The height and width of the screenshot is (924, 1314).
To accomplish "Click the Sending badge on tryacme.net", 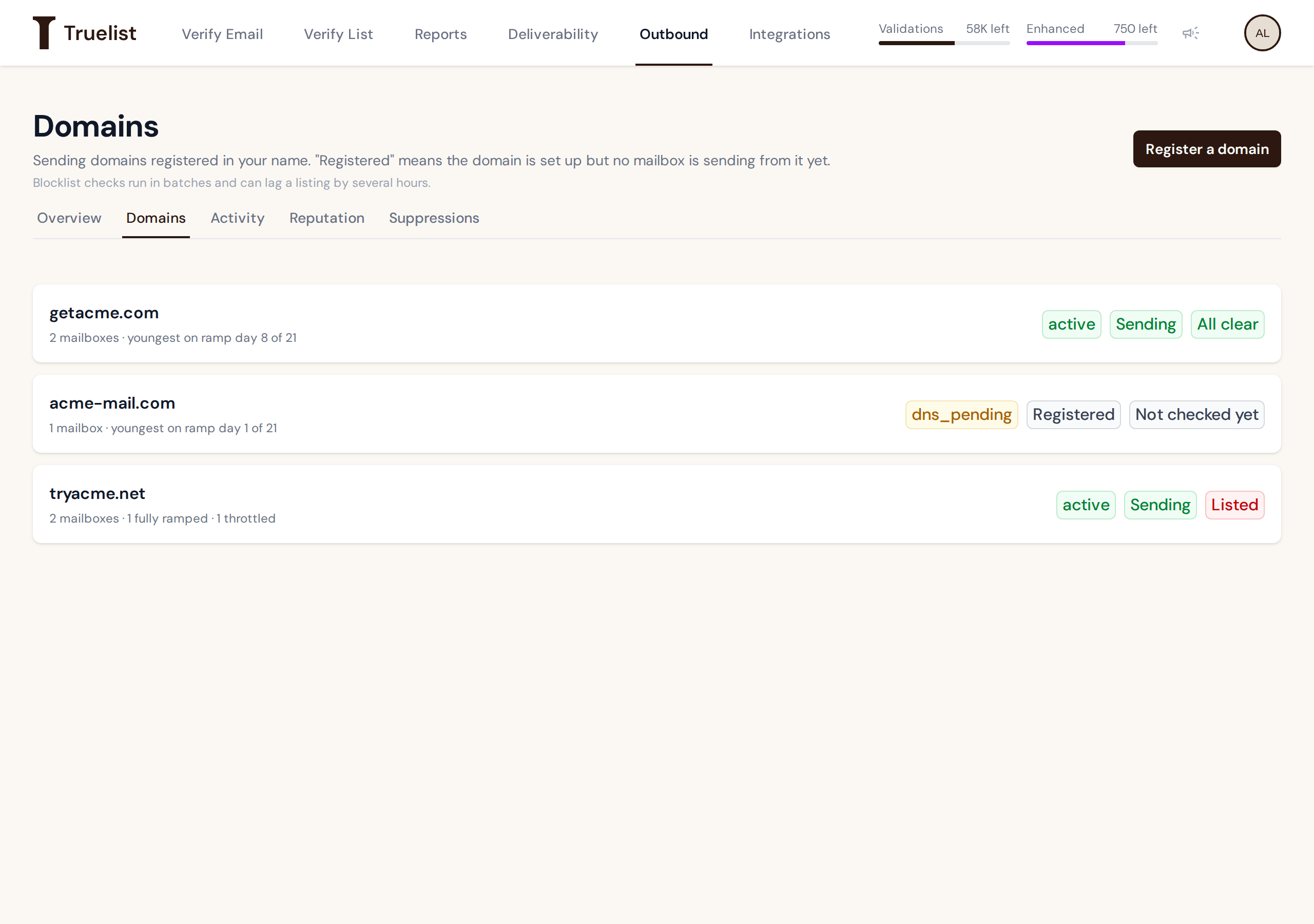I will pos(1160,505).
